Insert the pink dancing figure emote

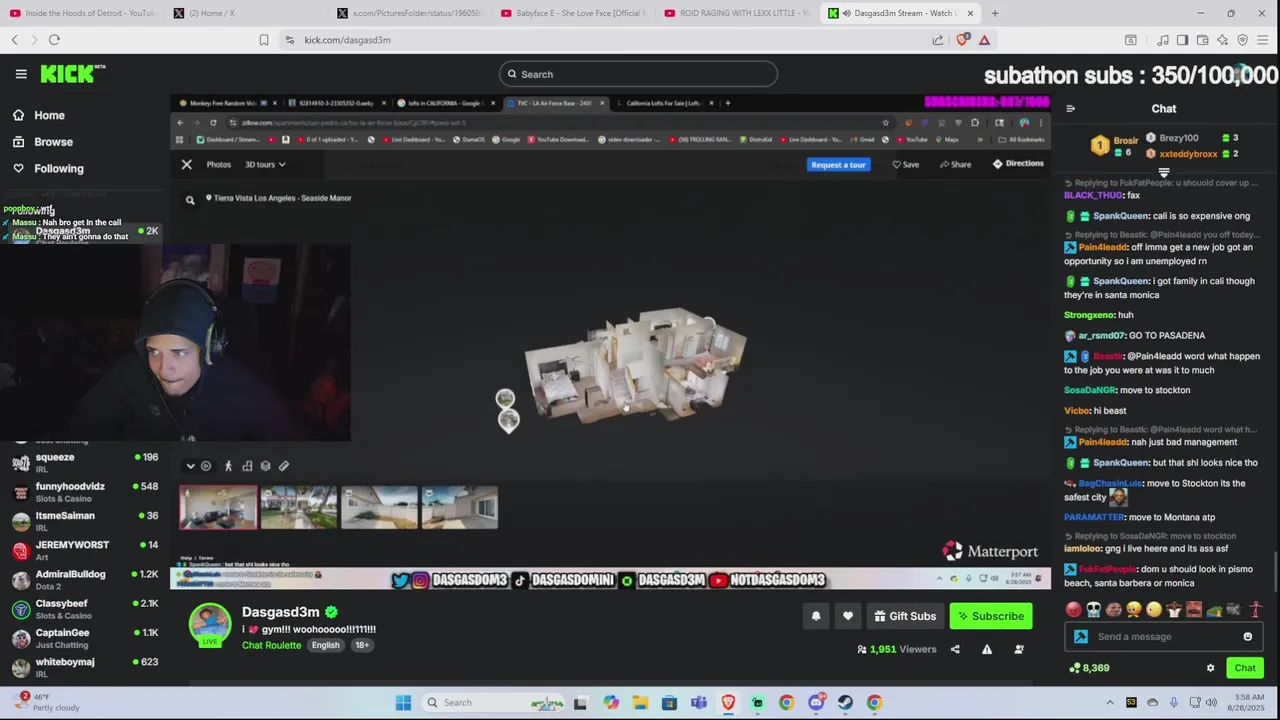[x=1255, y=610]
